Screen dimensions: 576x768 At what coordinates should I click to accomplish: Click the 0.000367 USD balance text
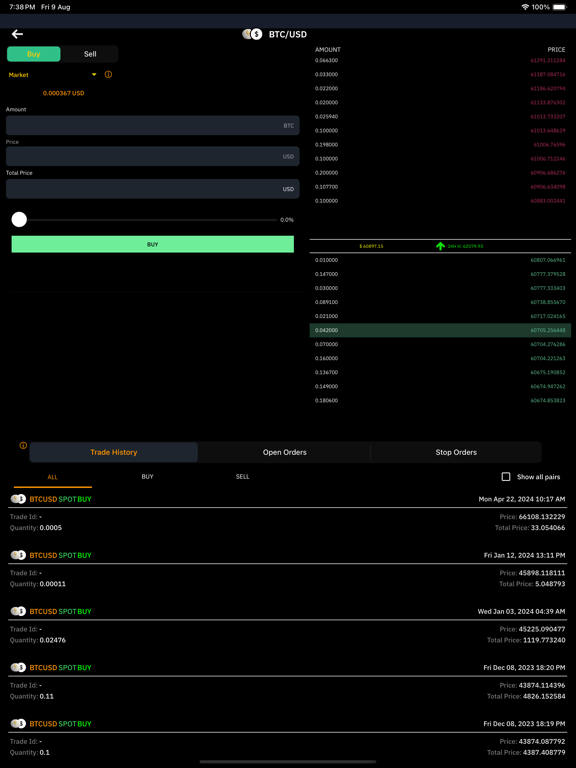coord(64,93)
